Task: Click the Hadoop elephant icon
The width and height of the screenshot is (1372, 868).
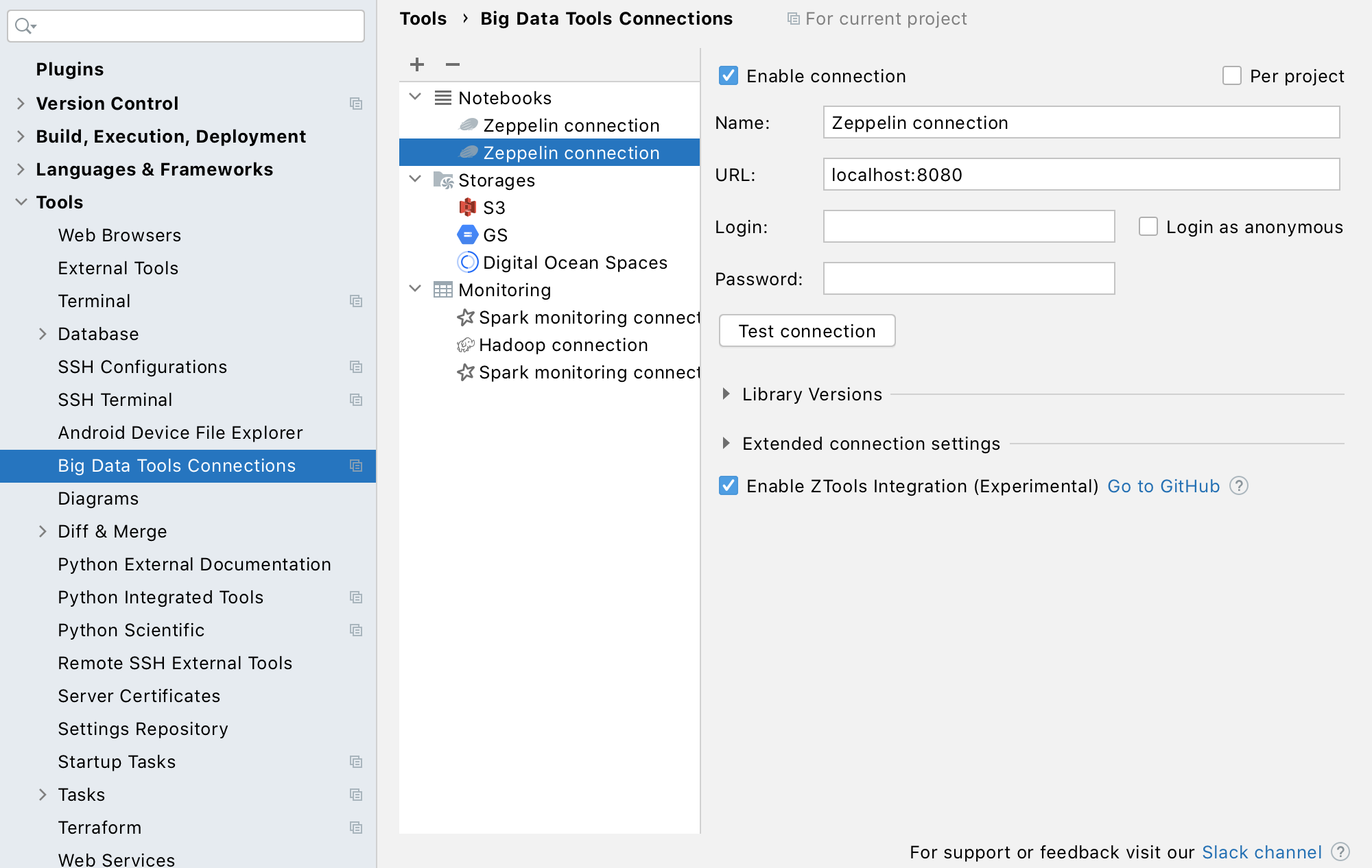Action: [466, 344]
